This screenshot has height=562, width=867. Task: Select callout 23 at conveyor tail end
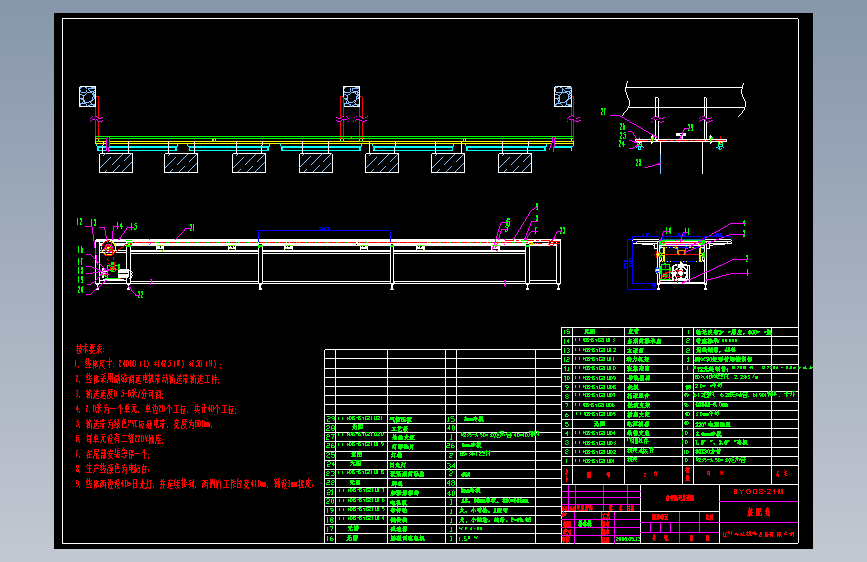click(562, 231)
